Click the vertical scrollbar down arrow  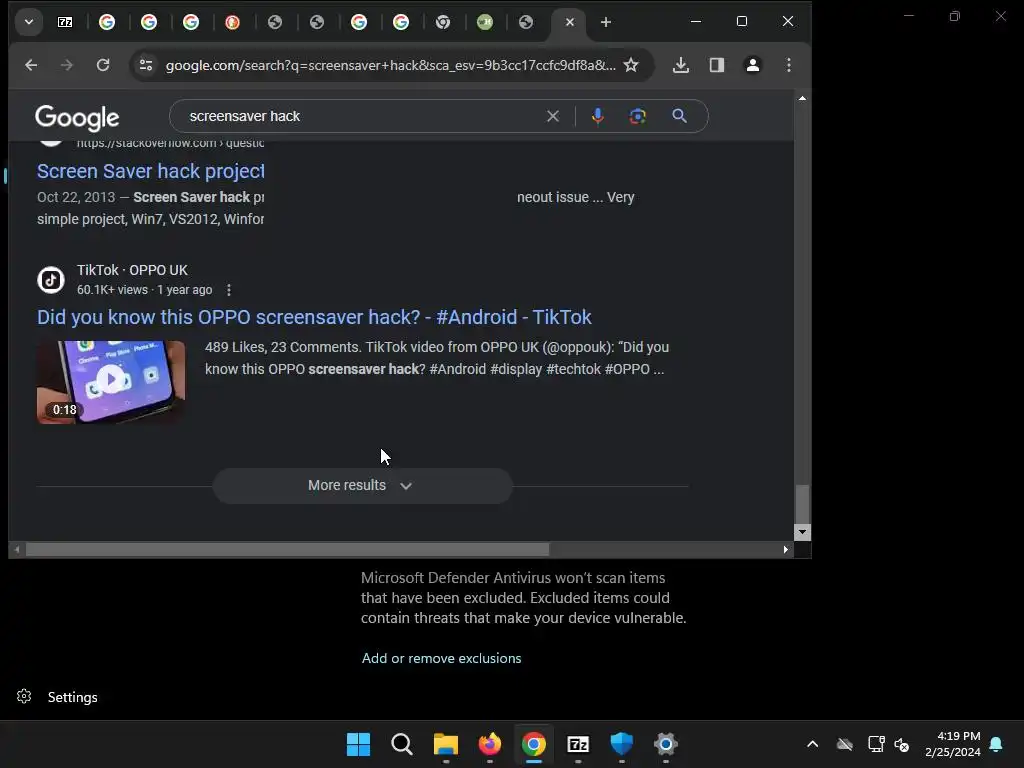click(x=802, y=532)
